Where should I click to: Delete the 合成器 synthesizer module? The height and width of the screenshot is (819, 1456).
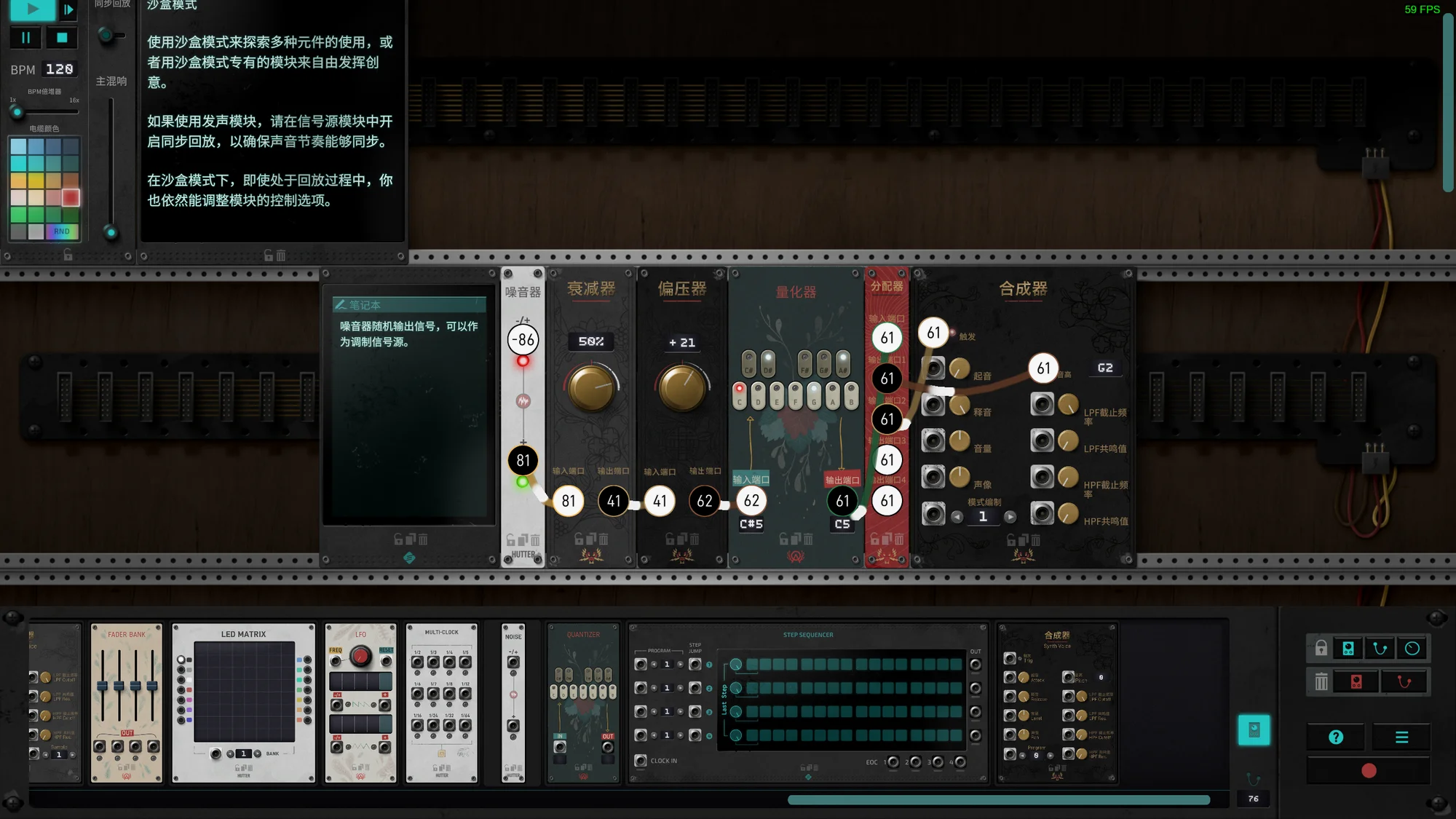(x=1036, y=539)
